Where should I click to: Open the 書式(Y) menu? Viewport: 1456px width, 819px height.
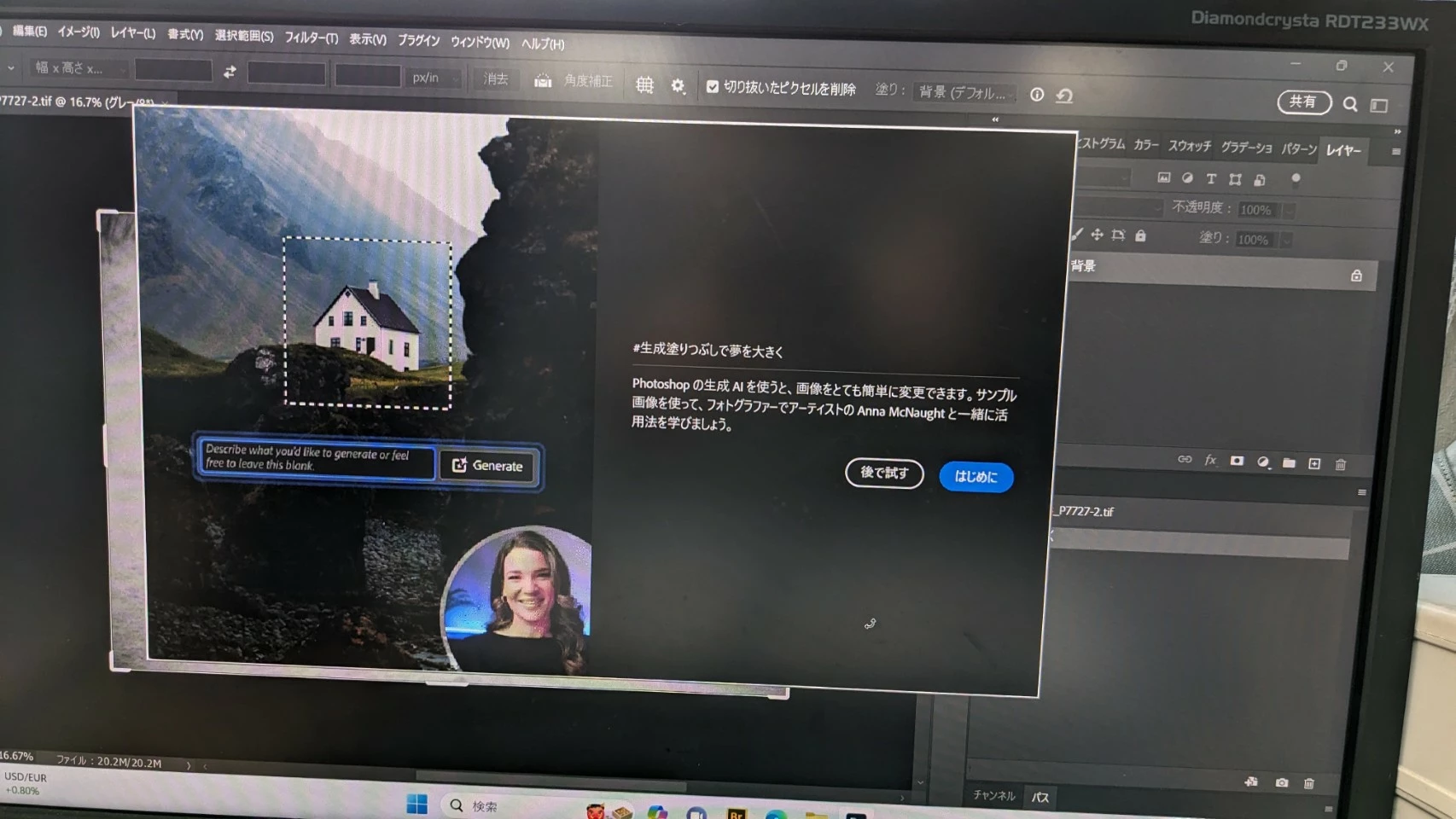pos(185,34)
